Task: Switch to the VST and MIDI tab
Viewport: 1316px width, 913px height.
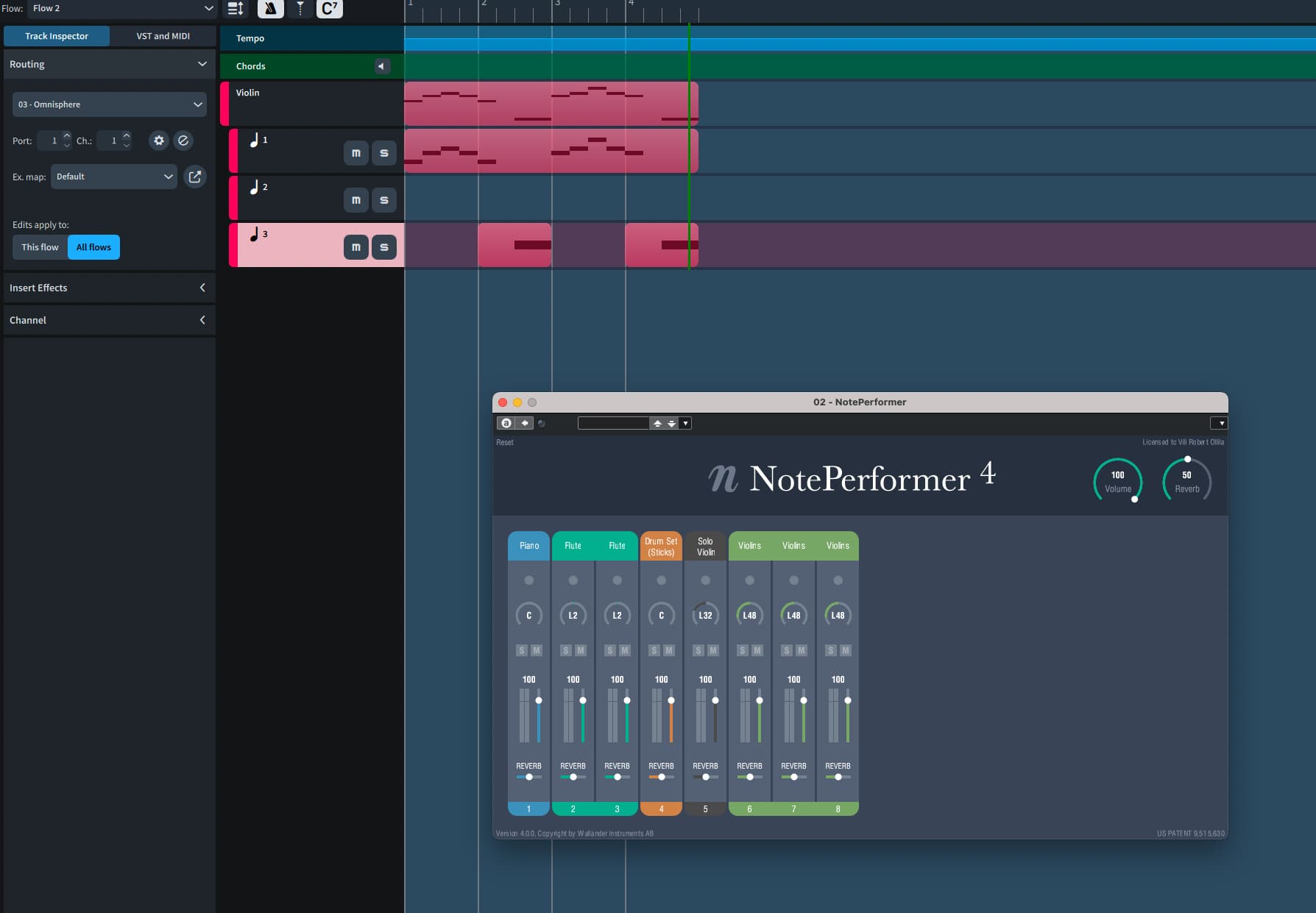Action: pos(163,36)
